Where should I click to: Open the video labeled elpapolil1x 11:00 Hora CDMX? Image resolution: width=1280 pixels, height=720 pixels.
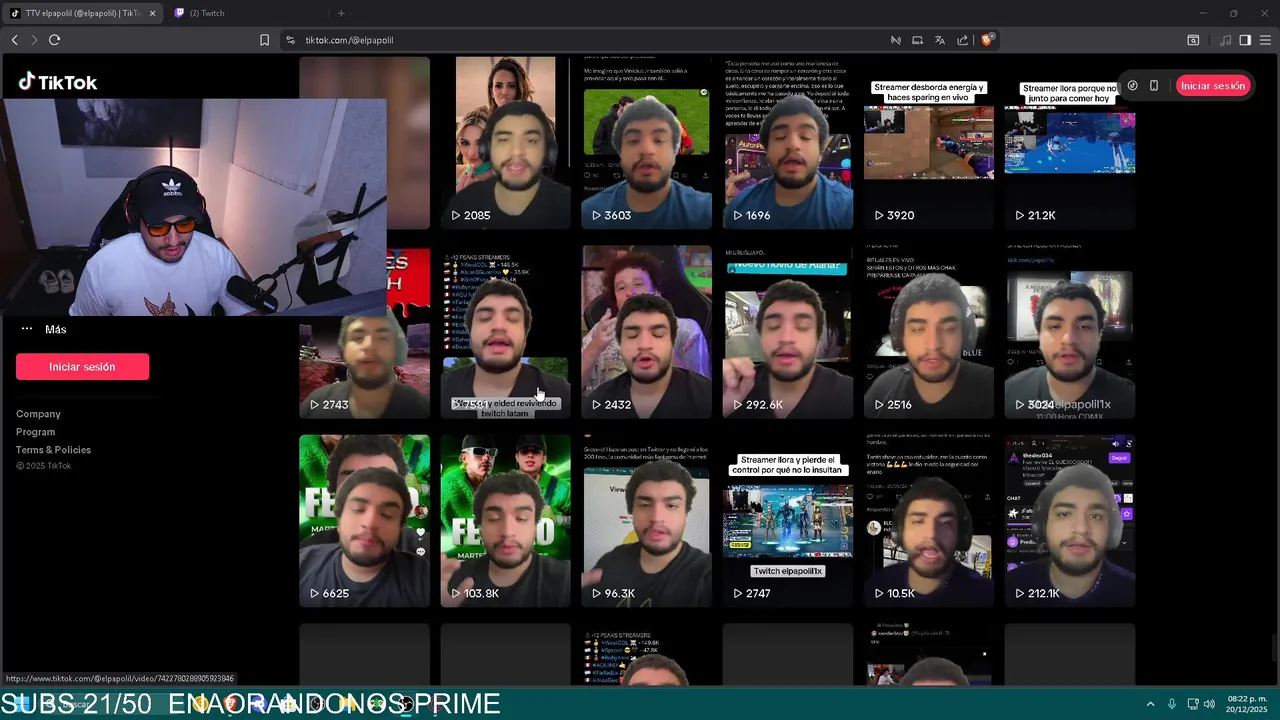click(1069, 332)
